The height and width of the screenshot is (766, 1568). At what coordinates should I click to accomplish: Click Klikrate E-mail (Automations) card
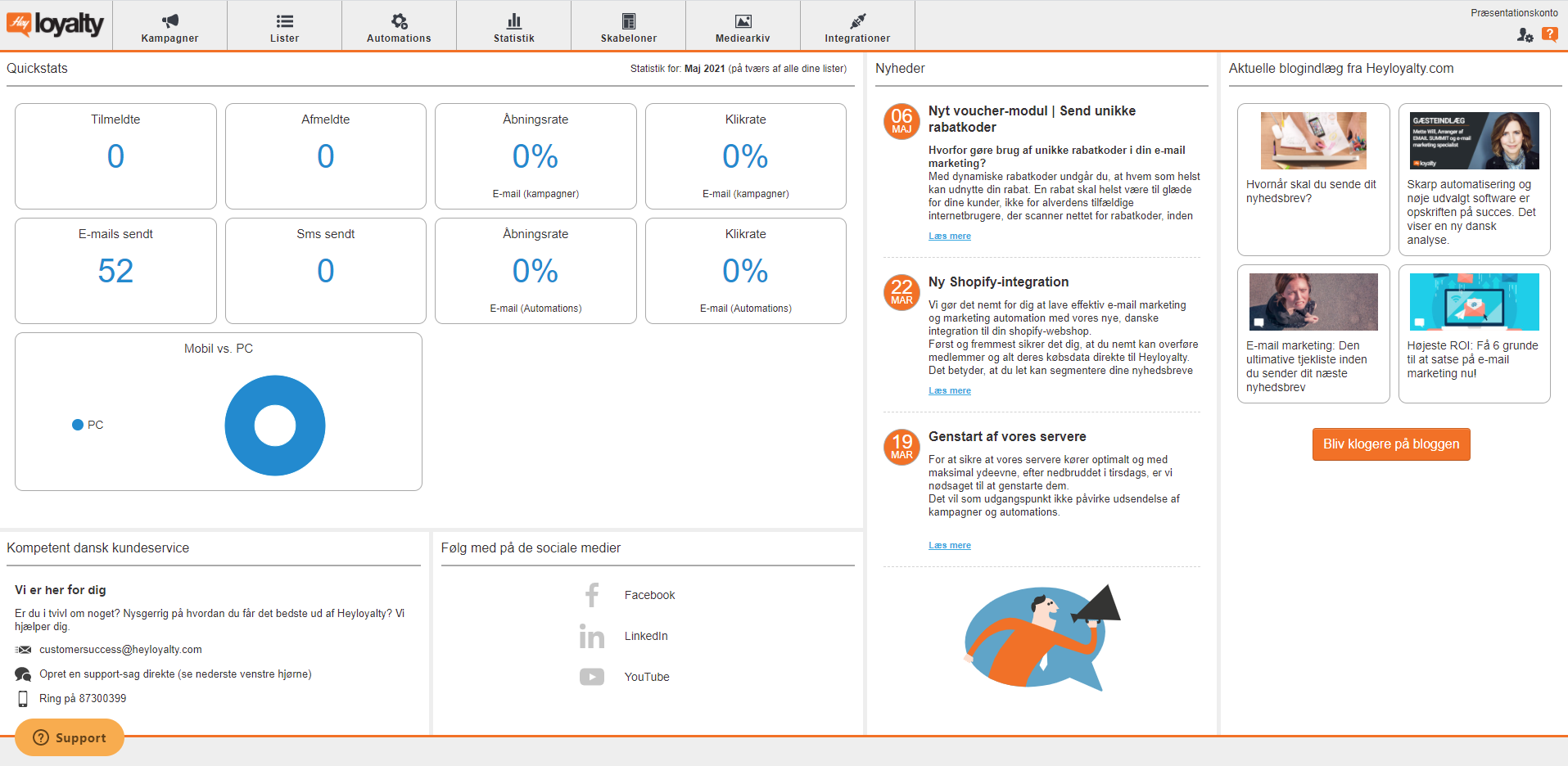(746, 271)
